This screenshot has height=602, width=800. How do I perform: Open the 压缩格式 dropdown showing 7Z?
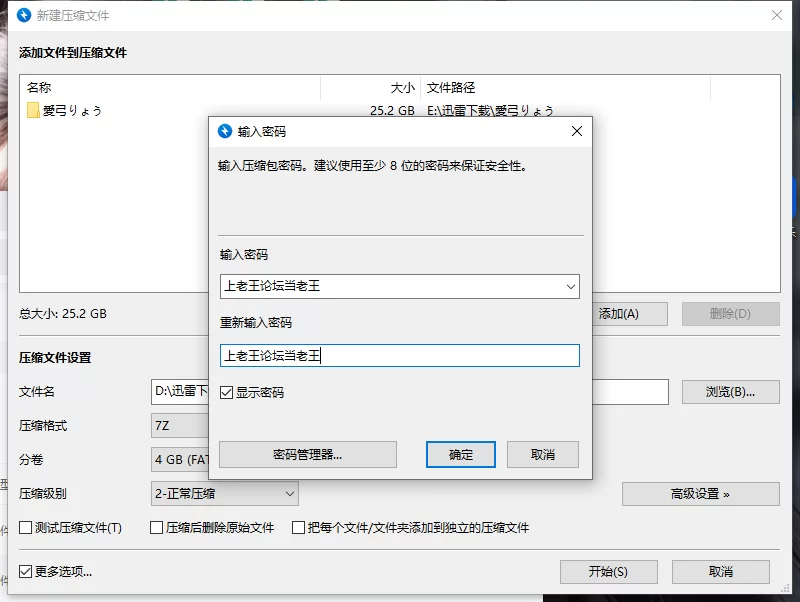point(180,425)
